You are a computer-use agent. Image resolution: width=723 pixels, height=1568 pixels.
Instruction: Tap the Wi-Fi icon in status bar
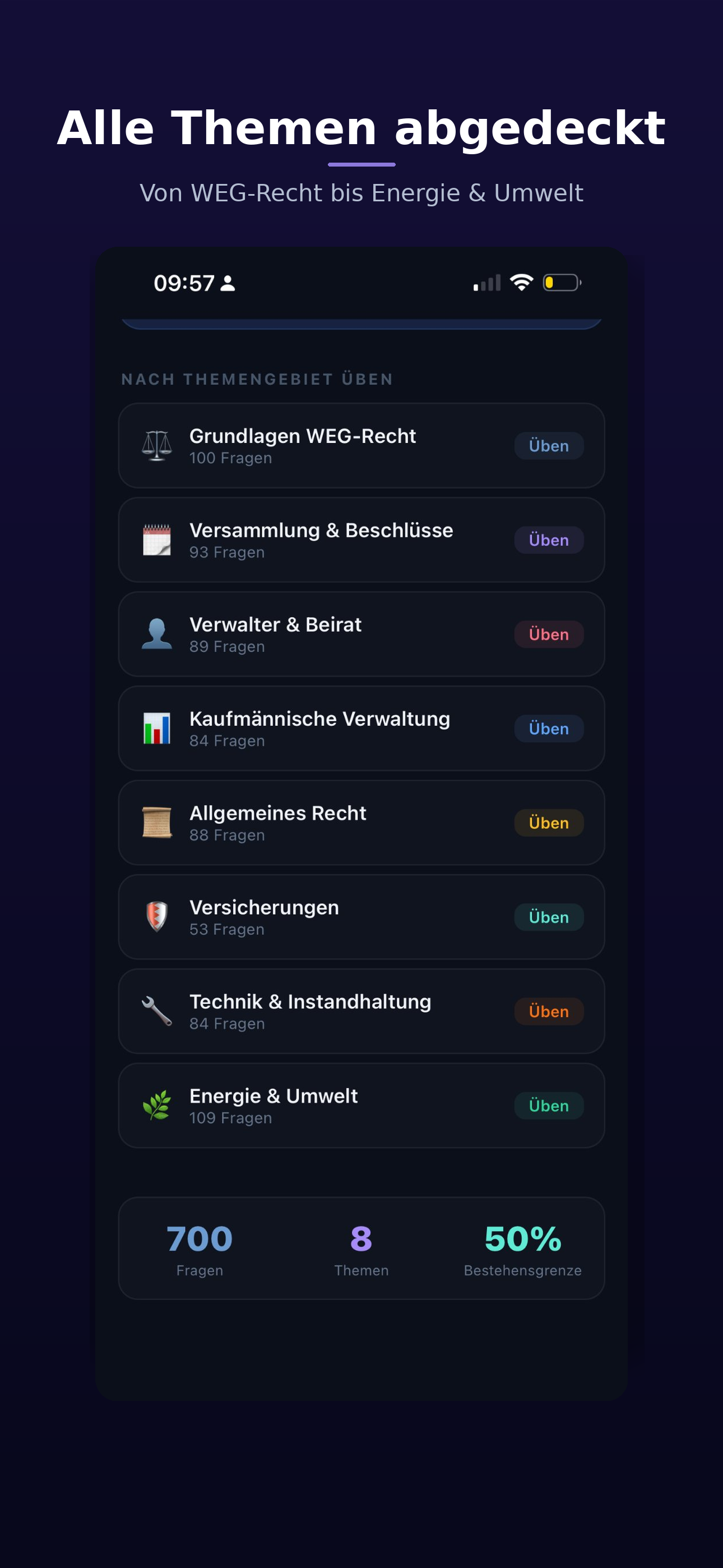522,283
